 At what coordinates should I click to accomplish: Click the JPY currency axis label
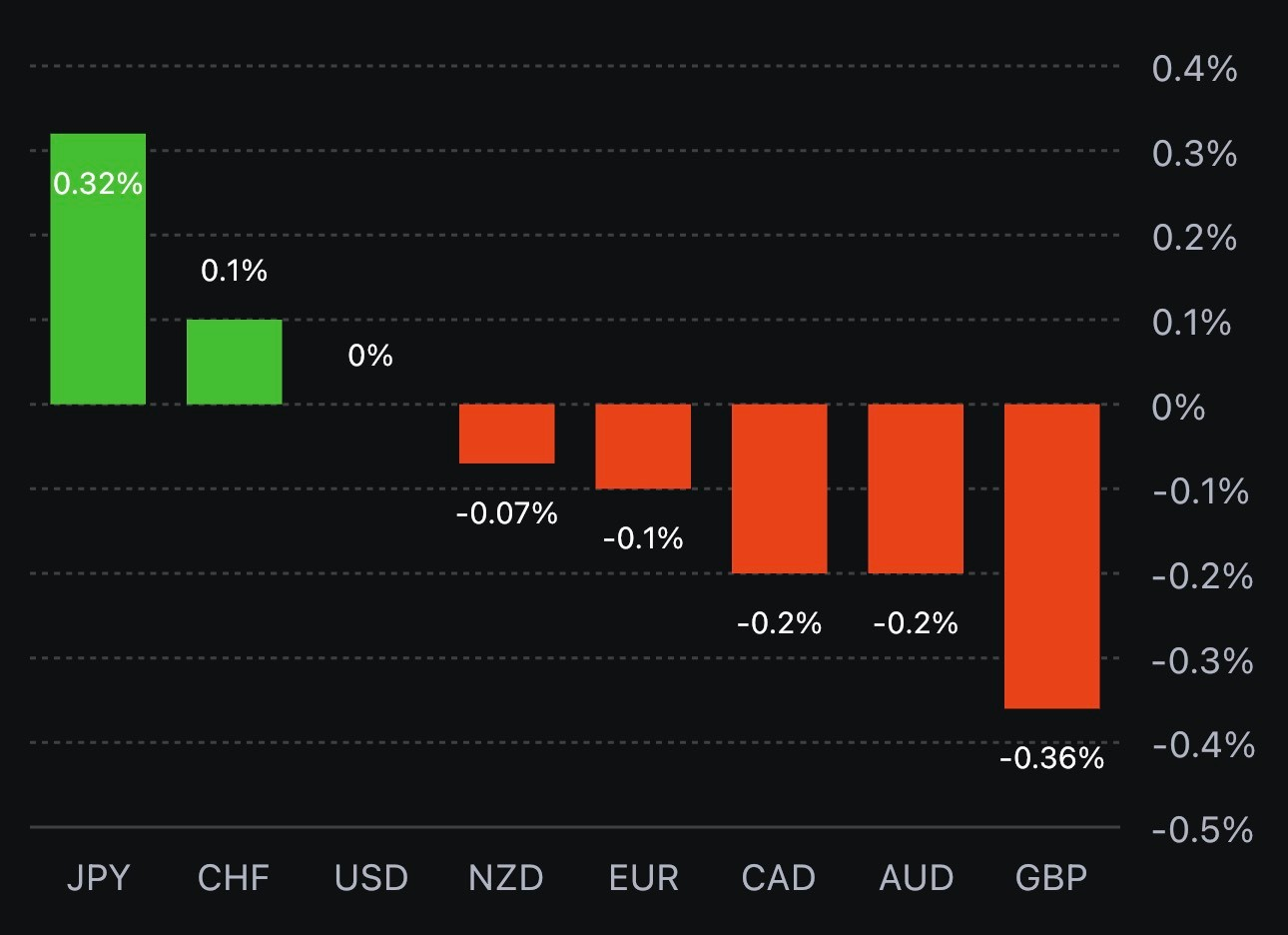98,878
